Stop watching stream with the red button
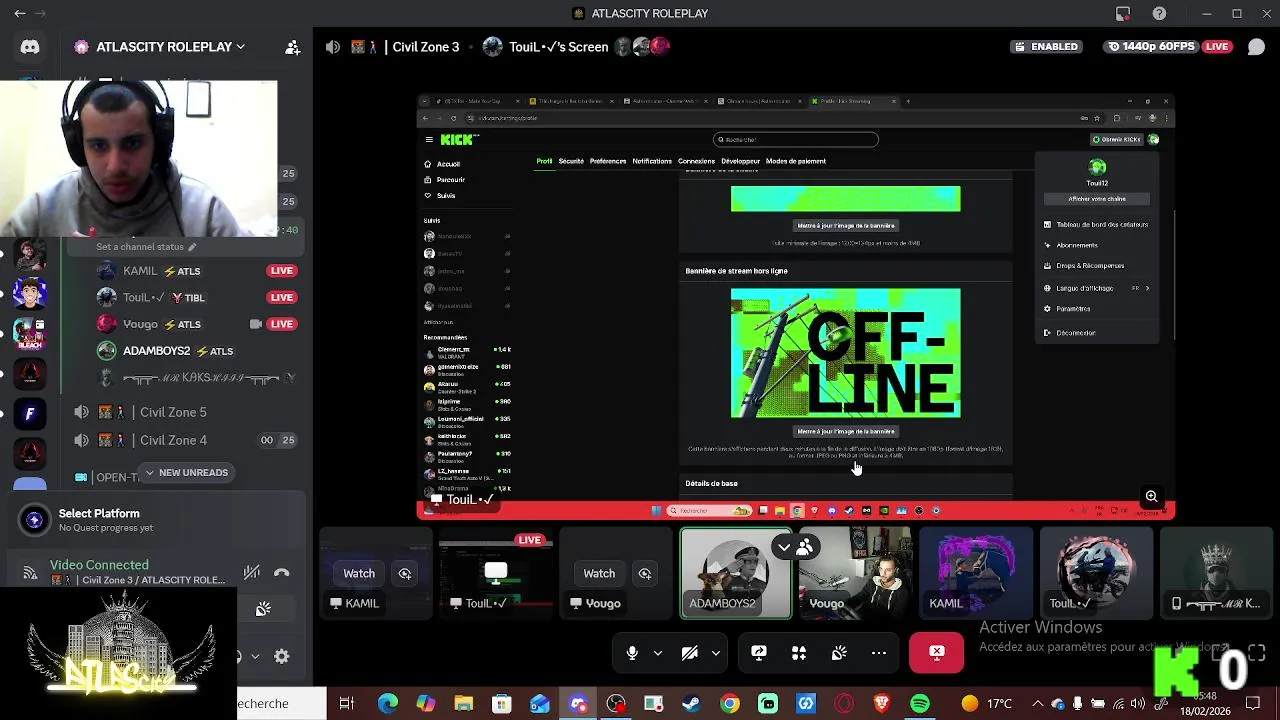Image resolution: width=1280 pixels, height=720 pixels. pyautogui.click(x=937, y=653)
